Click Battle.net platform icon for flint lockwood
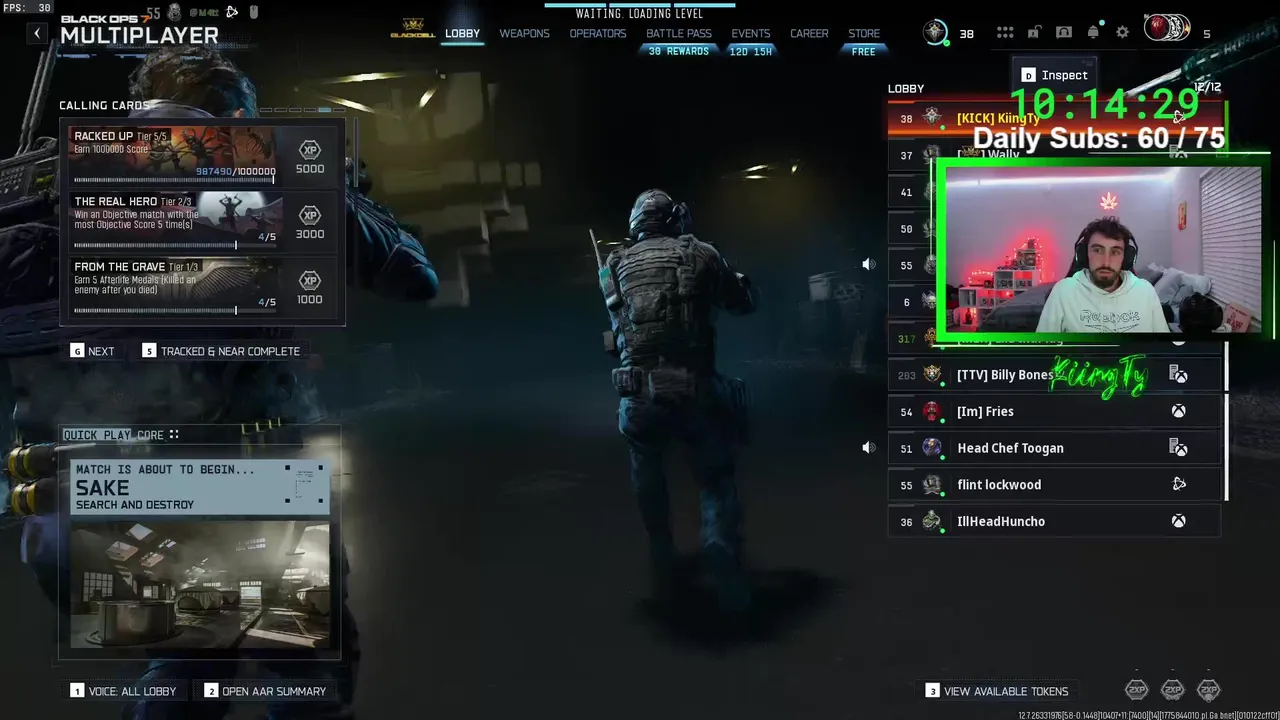 [x=1179, y=484]
